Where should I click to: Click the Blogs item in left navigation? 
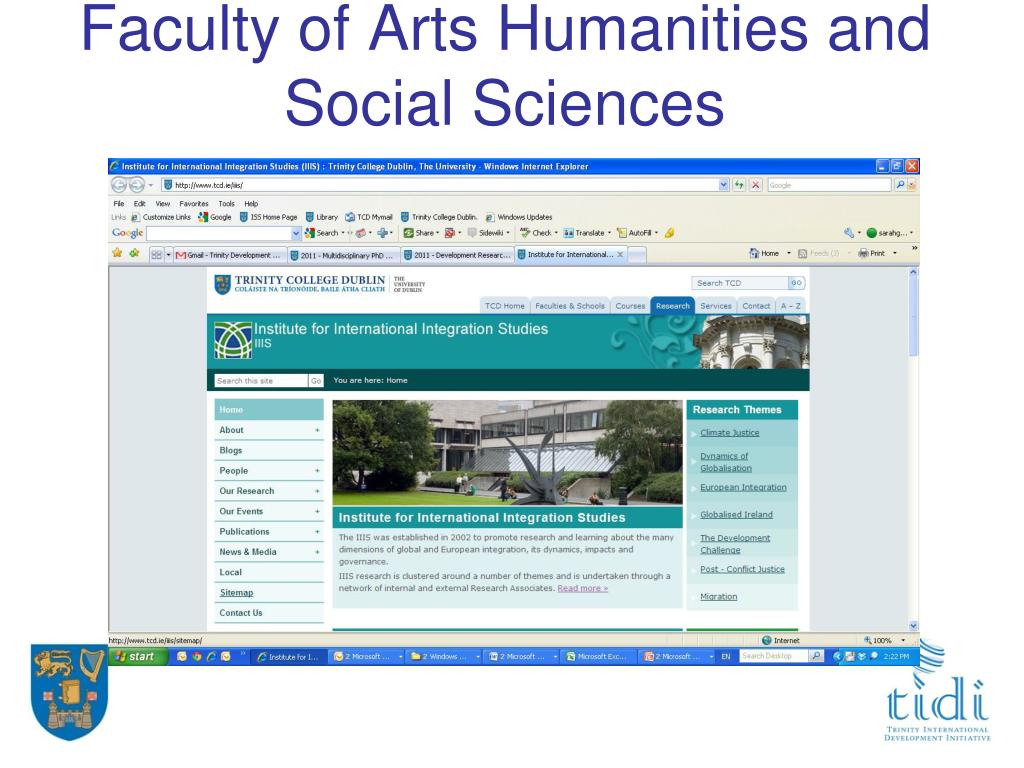[269, 451]
